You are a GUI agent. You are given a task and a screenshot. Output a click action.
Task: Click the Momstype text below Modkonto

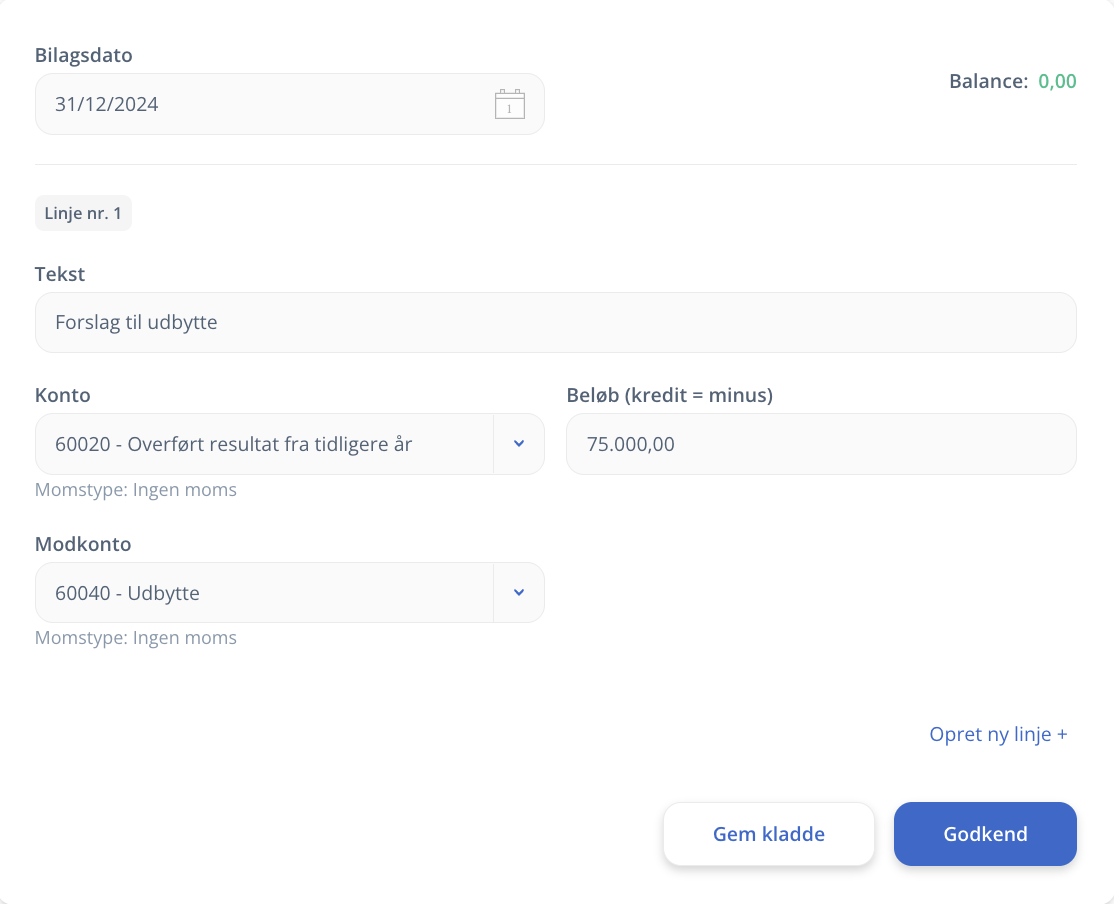tap(136, 638)
